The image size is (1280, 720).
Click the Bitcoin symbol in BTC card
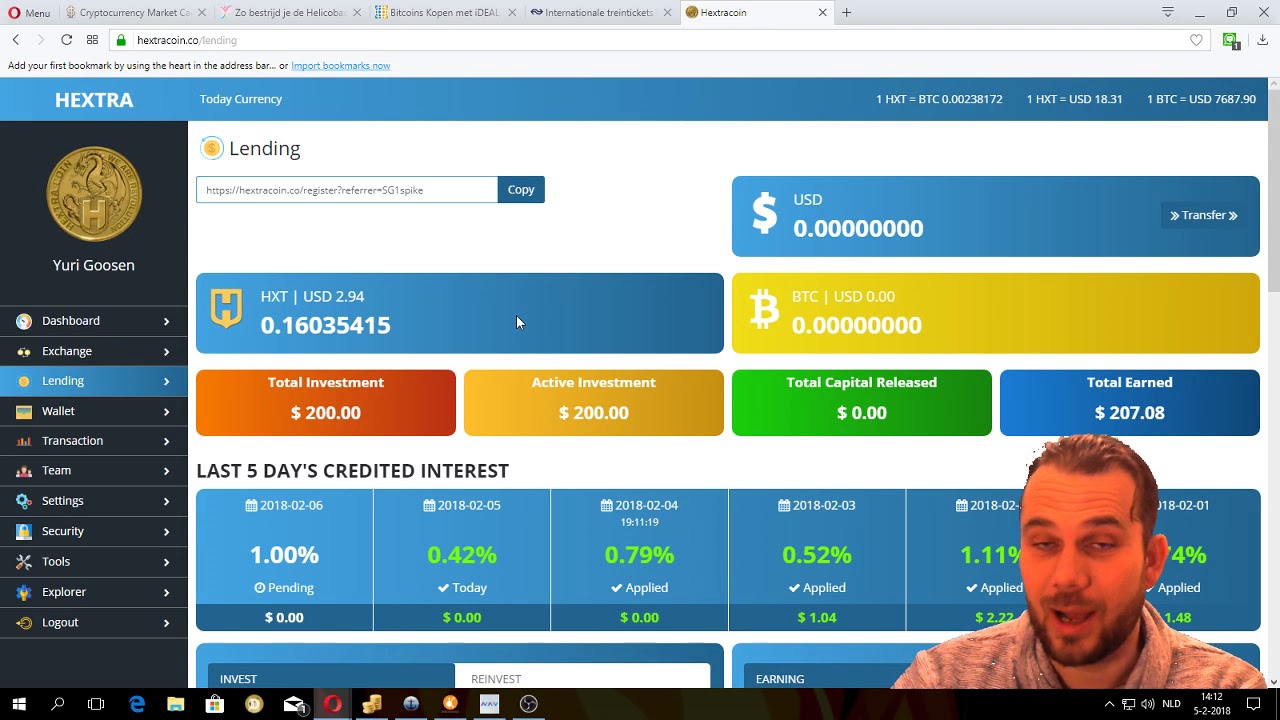pos(764,310)
